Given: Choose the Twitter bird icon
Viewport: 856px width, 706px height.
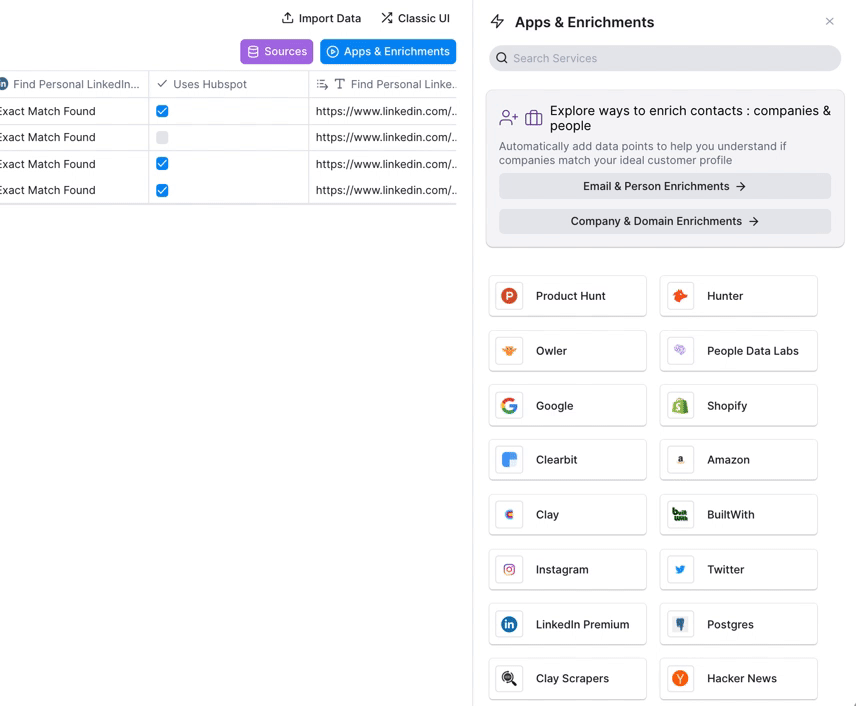Looking at the screenshot, I should (680, 569).
